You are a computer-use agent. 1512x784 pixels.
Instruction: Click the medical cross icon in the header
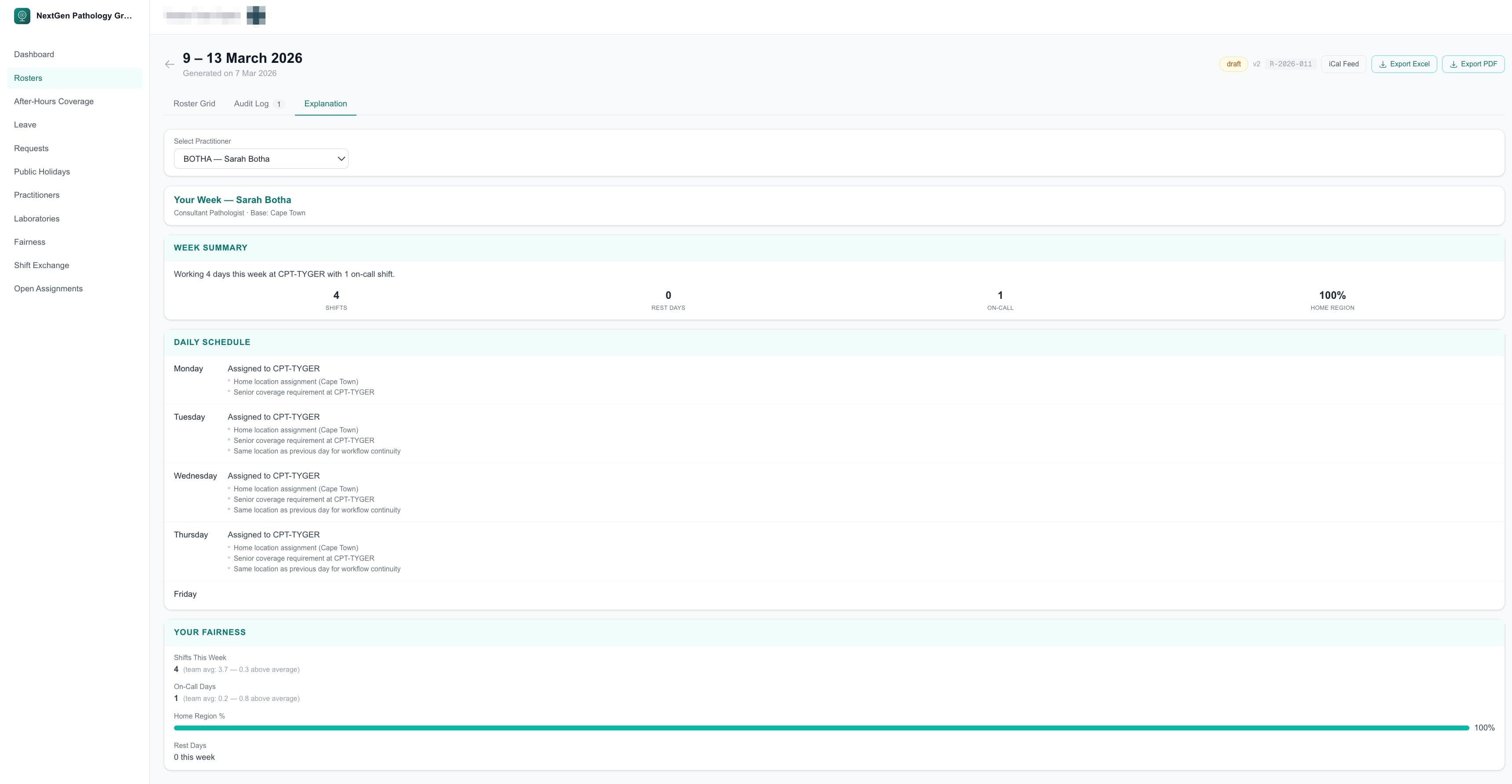coord(257,15)
